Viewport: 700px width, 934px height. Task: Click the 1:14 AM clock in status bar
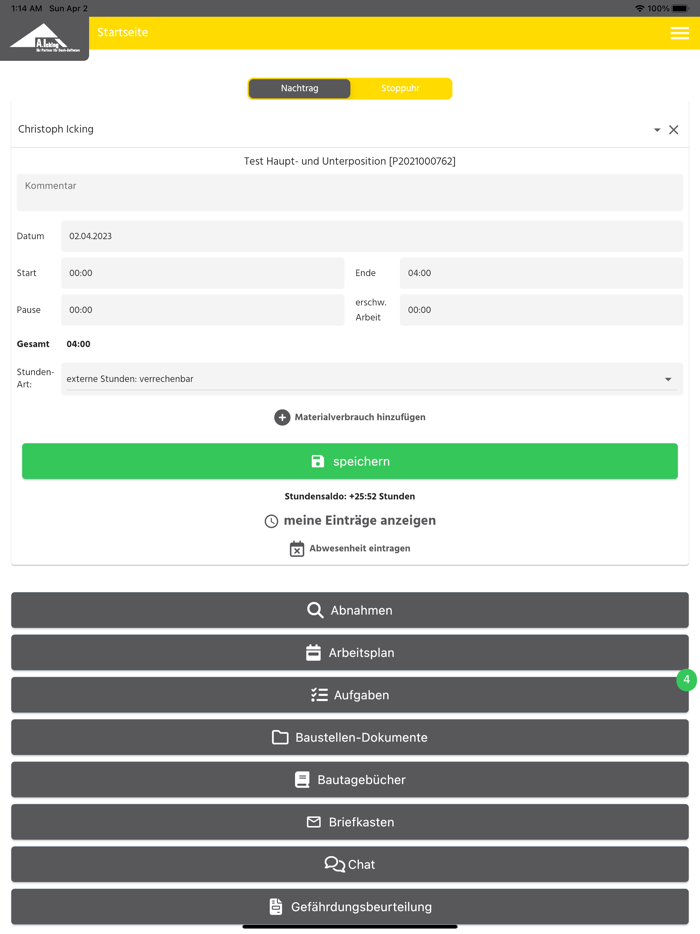27,8
